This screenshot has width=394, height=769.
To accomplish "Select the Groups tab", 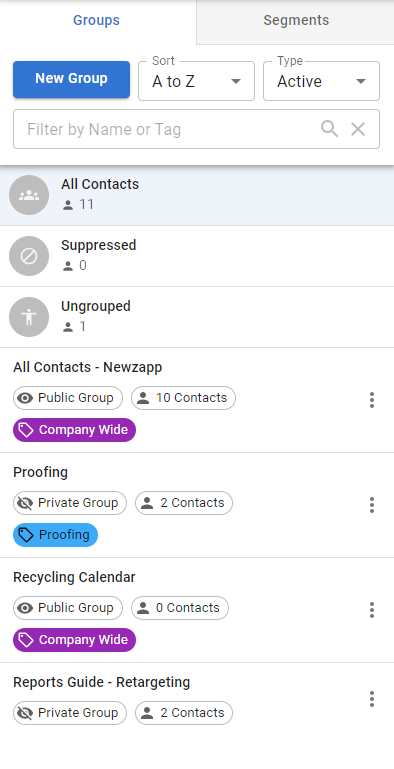I will point(96,21).
